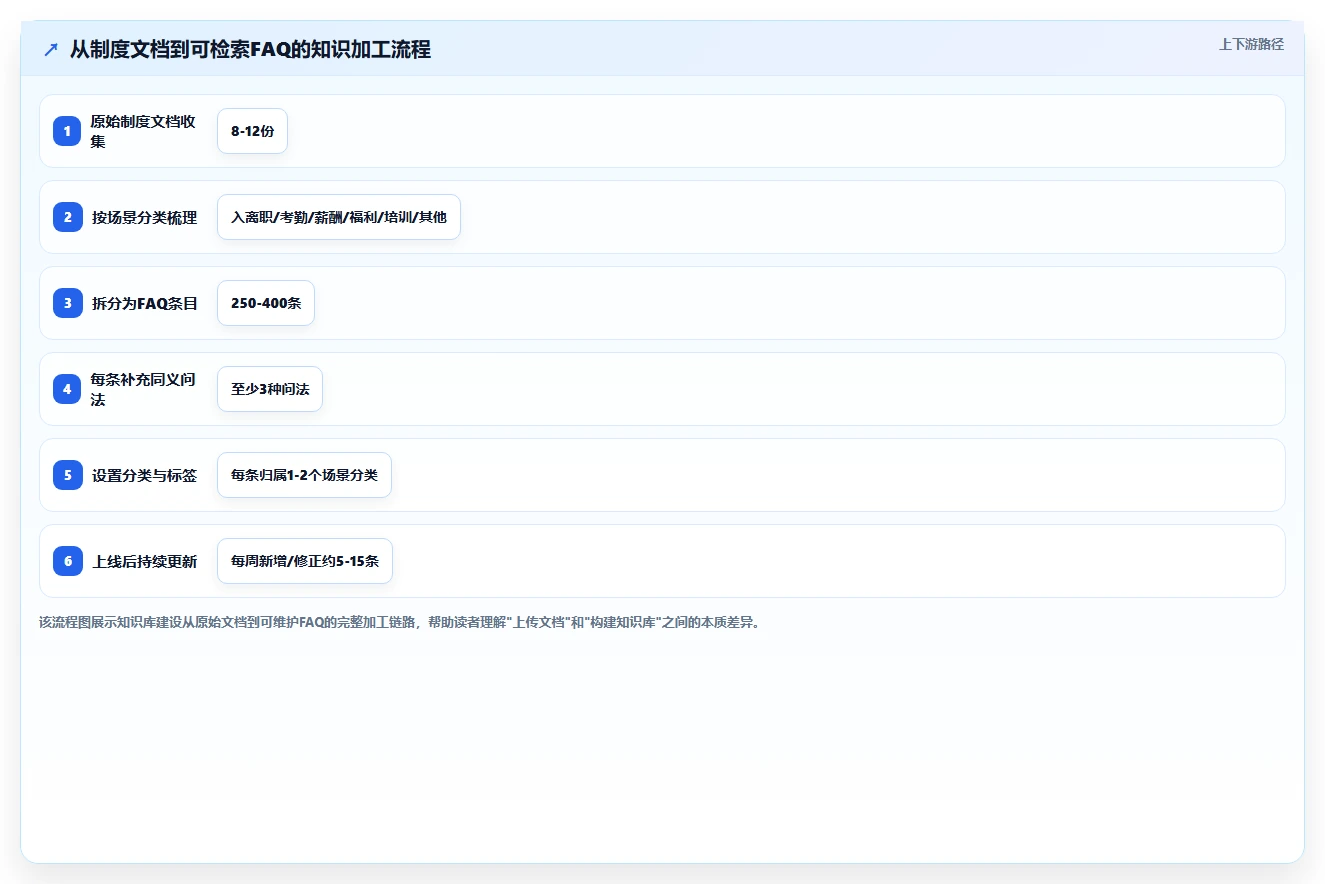Select the 8-12份 tag
Image resolution: width=1325 pixels, height=884 pixels.
click(252, 131)
